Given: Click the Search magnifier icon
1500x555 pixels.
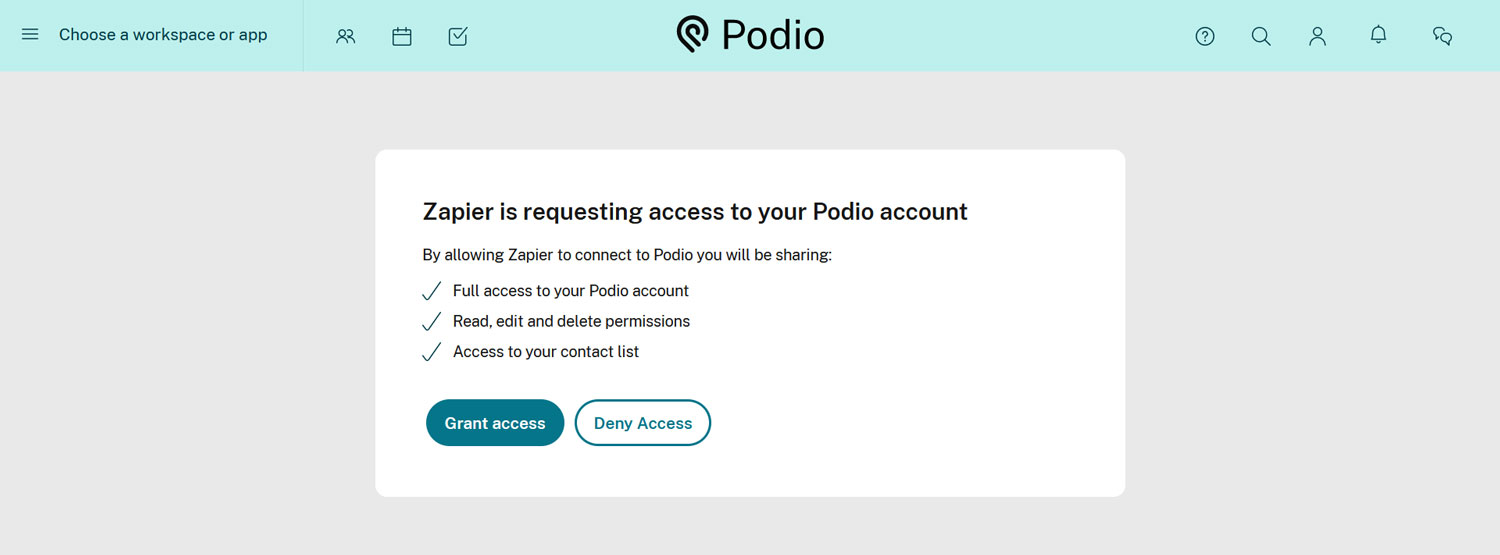Looking at the screenshot, I should (x=1261, y=36).
